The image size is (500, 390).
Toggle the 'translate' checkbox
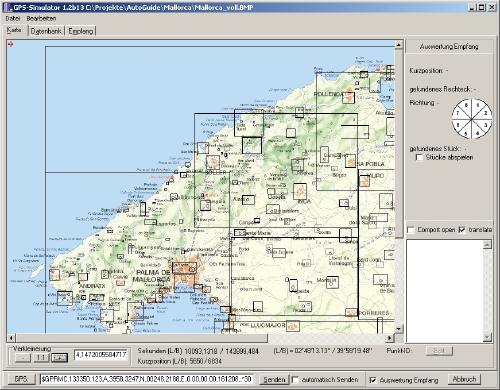(x=462, y=230)
